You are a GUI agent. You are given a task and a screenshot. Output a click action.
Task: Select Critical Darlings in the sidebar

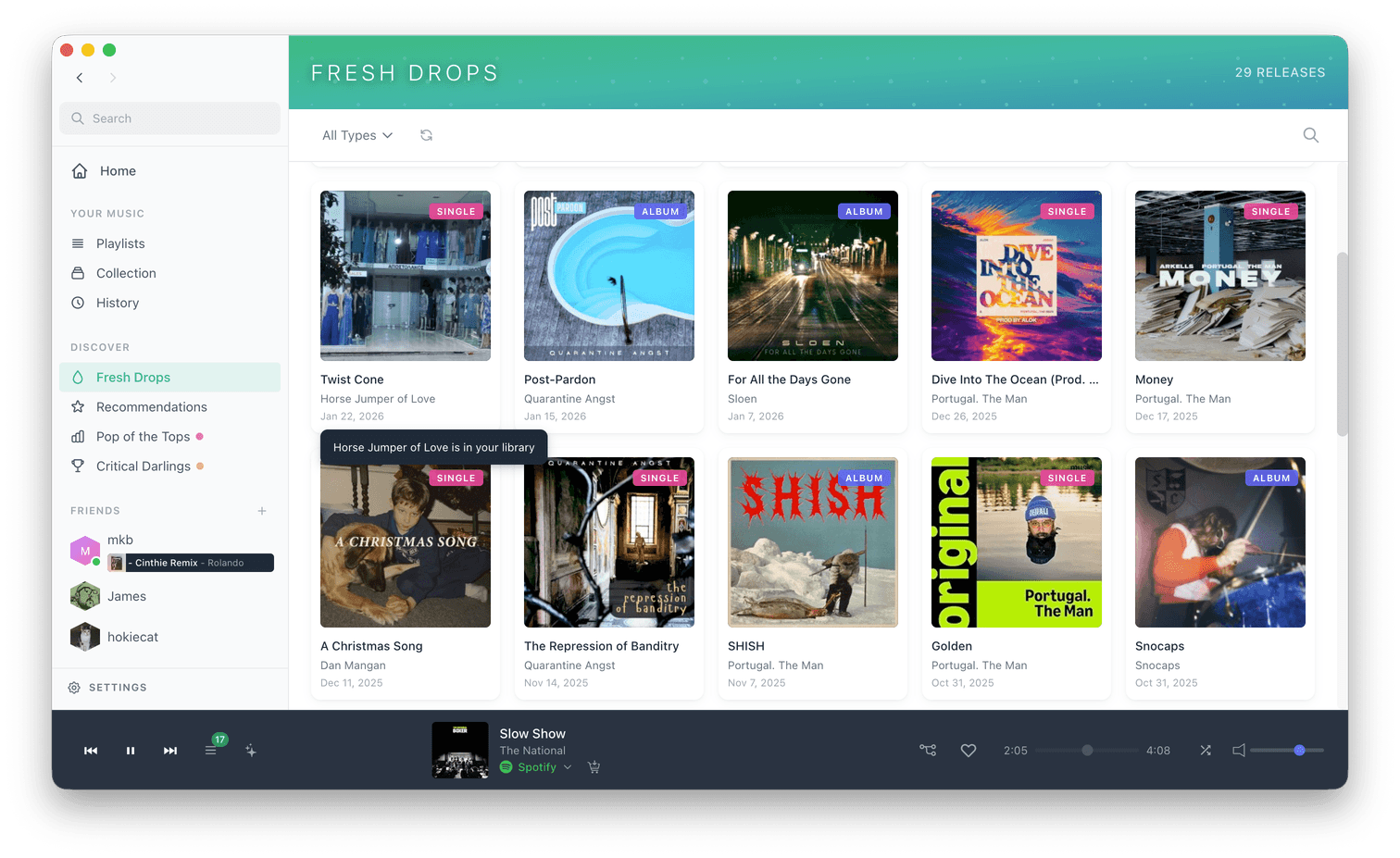(144, 466)
